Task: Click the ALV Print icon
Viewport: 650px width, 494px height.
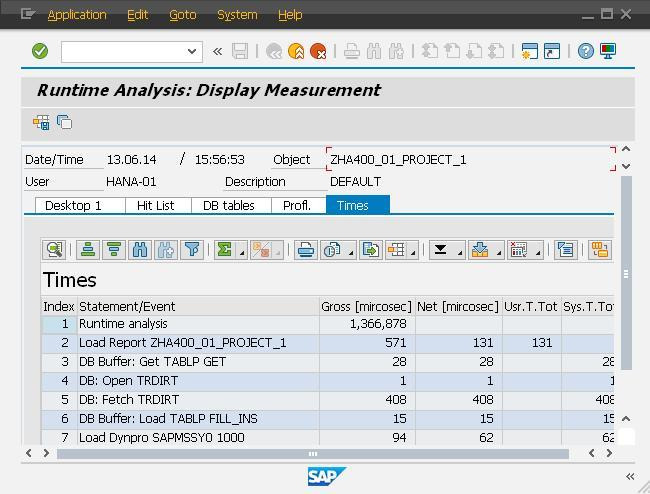Action: (306, 250)
